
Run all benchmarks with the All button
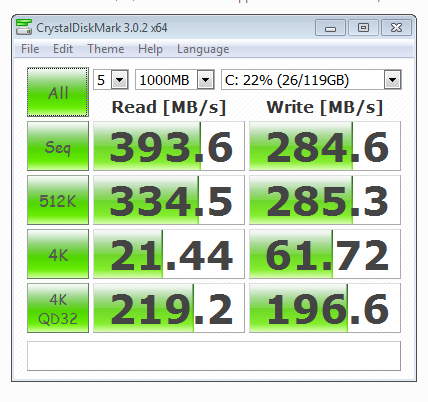58,92
